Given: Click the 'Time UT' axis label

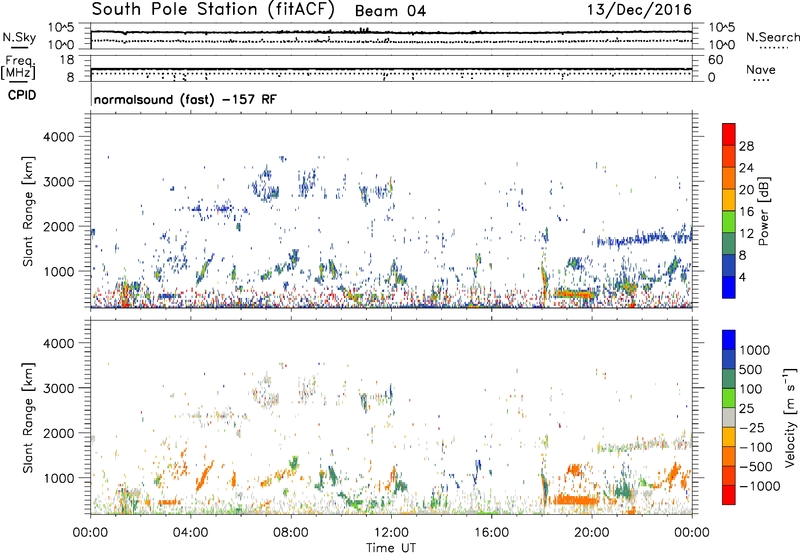Looking at the screenshot, I should point(391,548).
